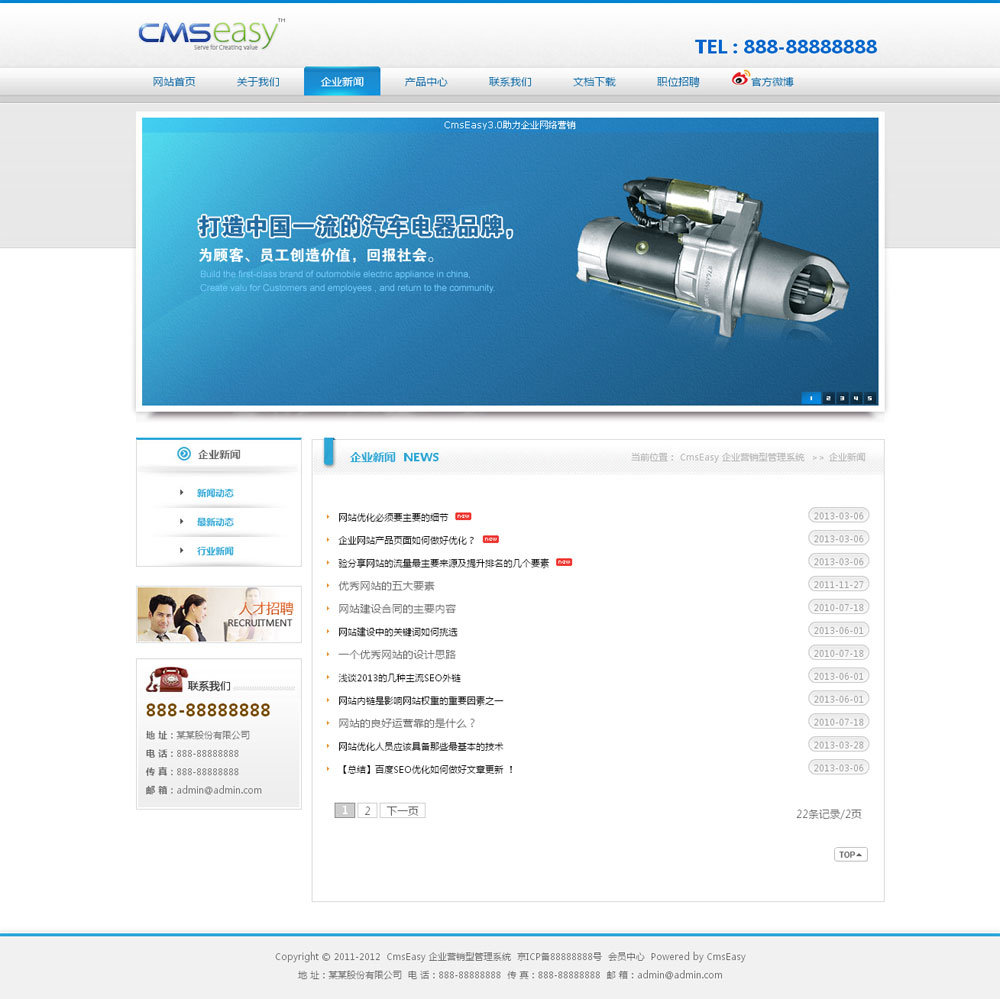Click the CMSeasy logo
Viewport: 1000px width, 999px height.
click(x=211, y=34)
